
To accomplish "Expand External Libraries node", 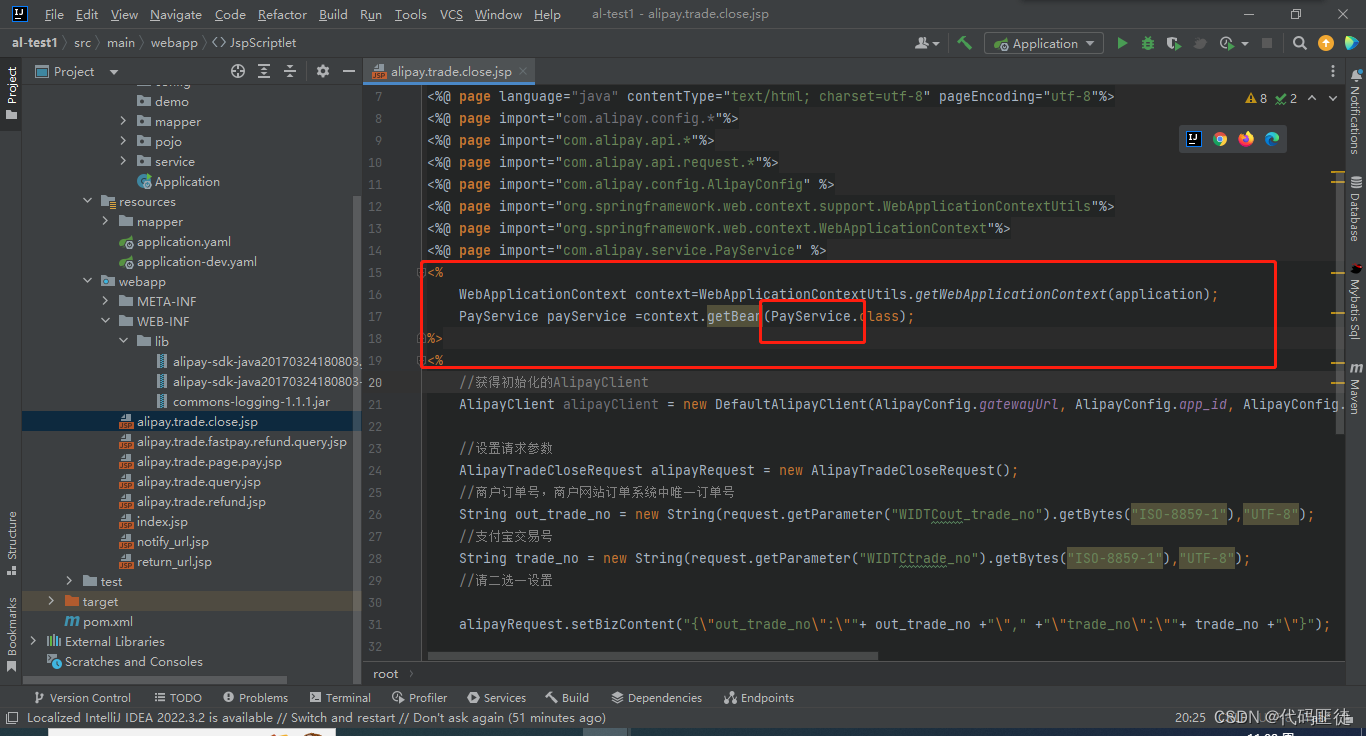I will point(33,641).
